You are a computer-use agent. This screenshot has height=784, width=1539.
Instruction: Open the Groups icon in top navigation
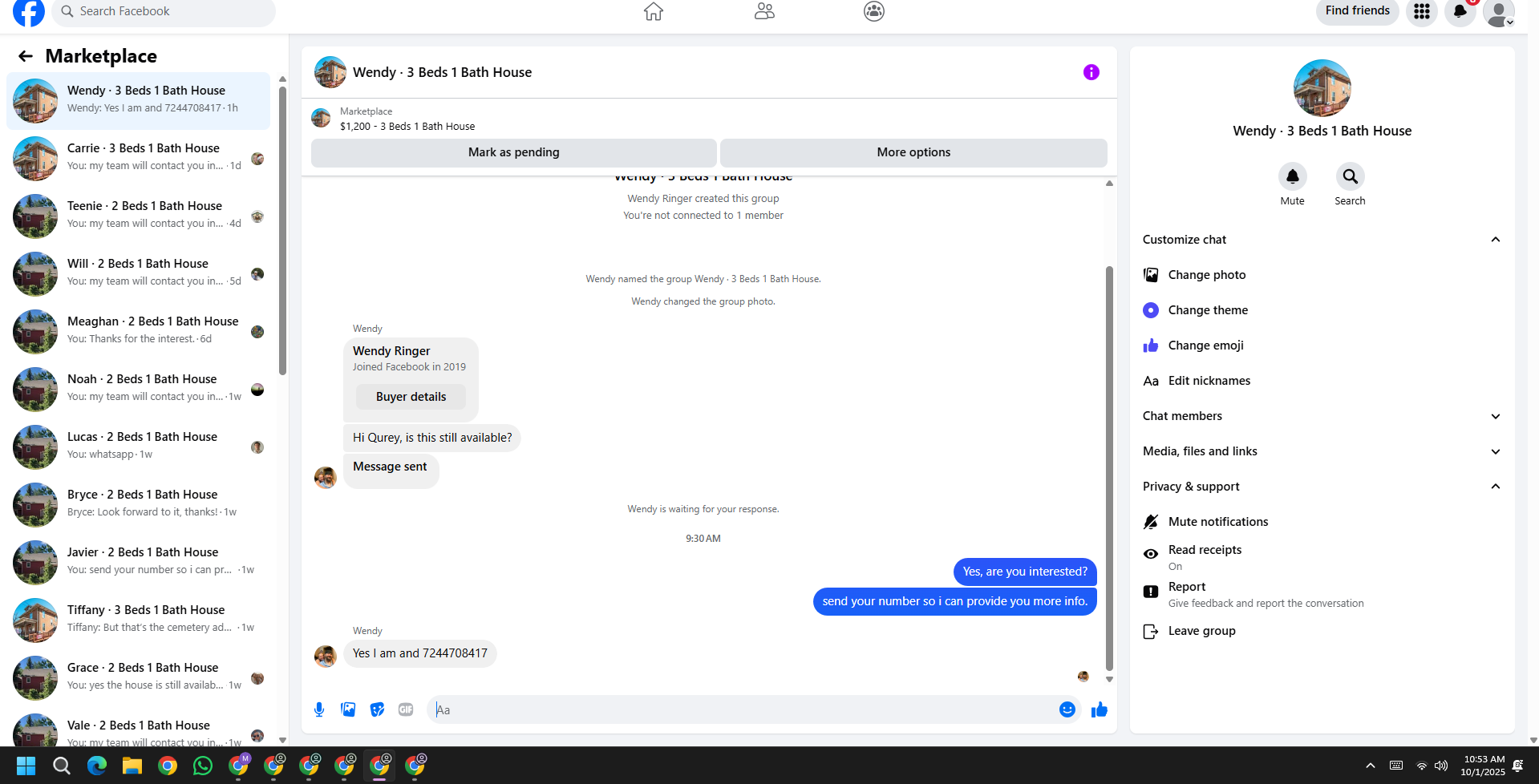pyautogui.click(x=874, y=11)
